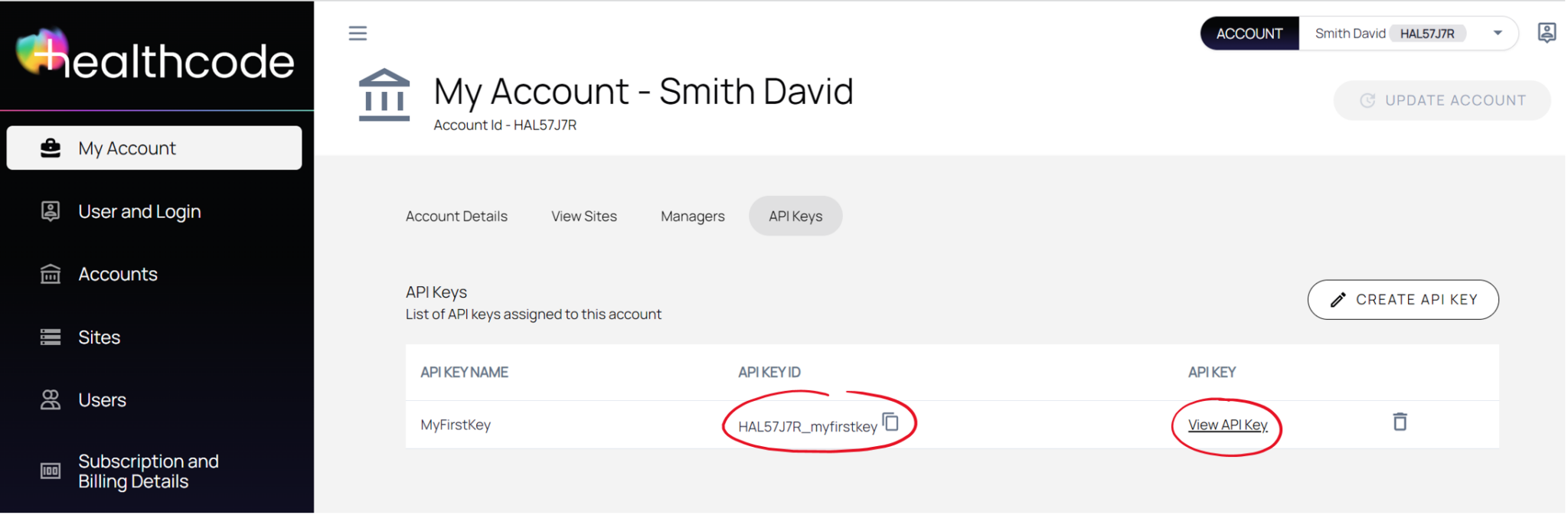Click the Healthcode logo
The image size is (1568, 515).
click(155, 57)
